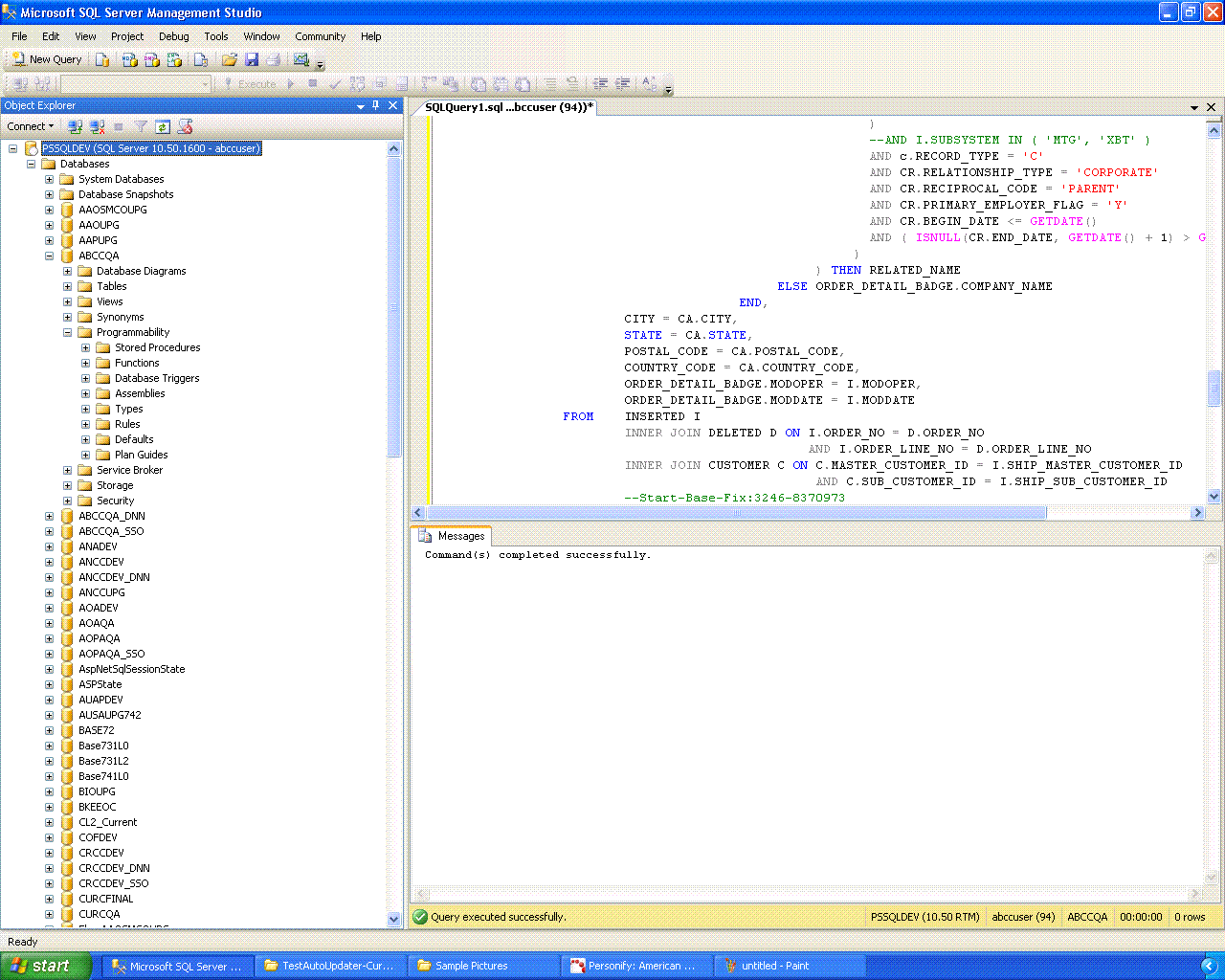Expand the Stored Procedures node
This screenshot has width=1225, height=980.
coord(85,347)
